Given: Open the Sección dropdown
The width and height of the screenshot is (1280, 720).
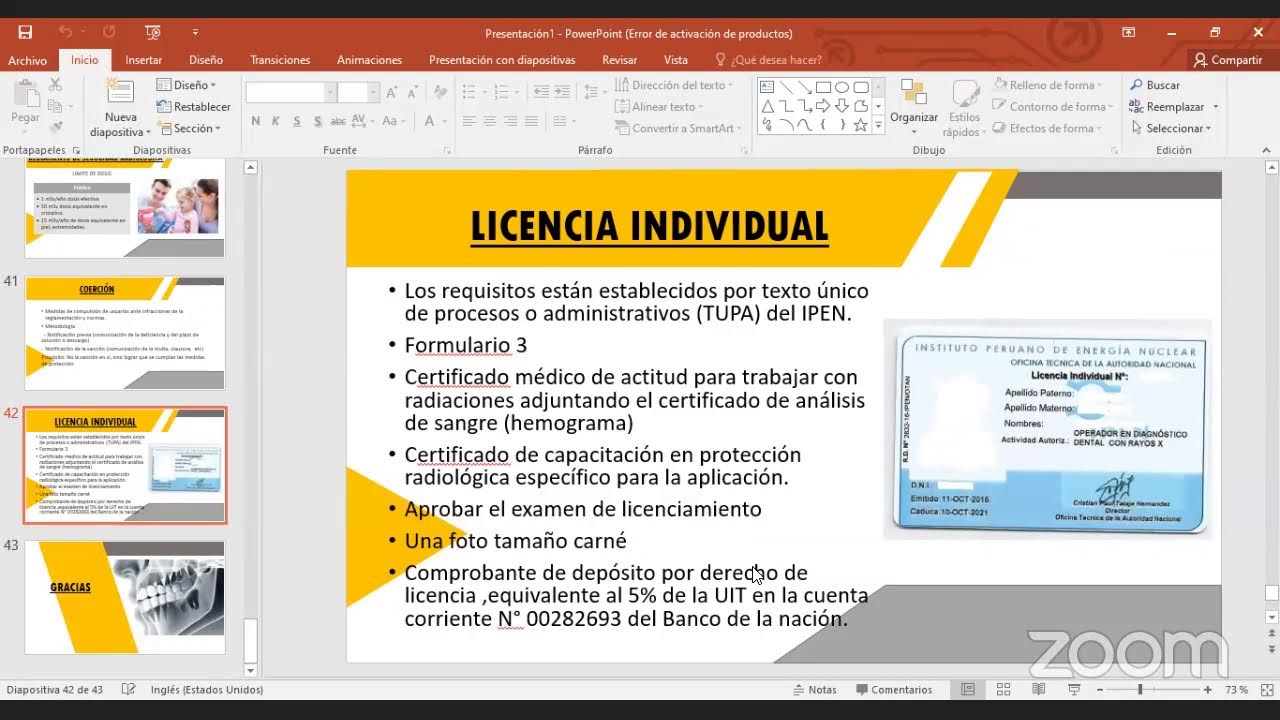Looking at the screenshot, I should pos(186,128).
